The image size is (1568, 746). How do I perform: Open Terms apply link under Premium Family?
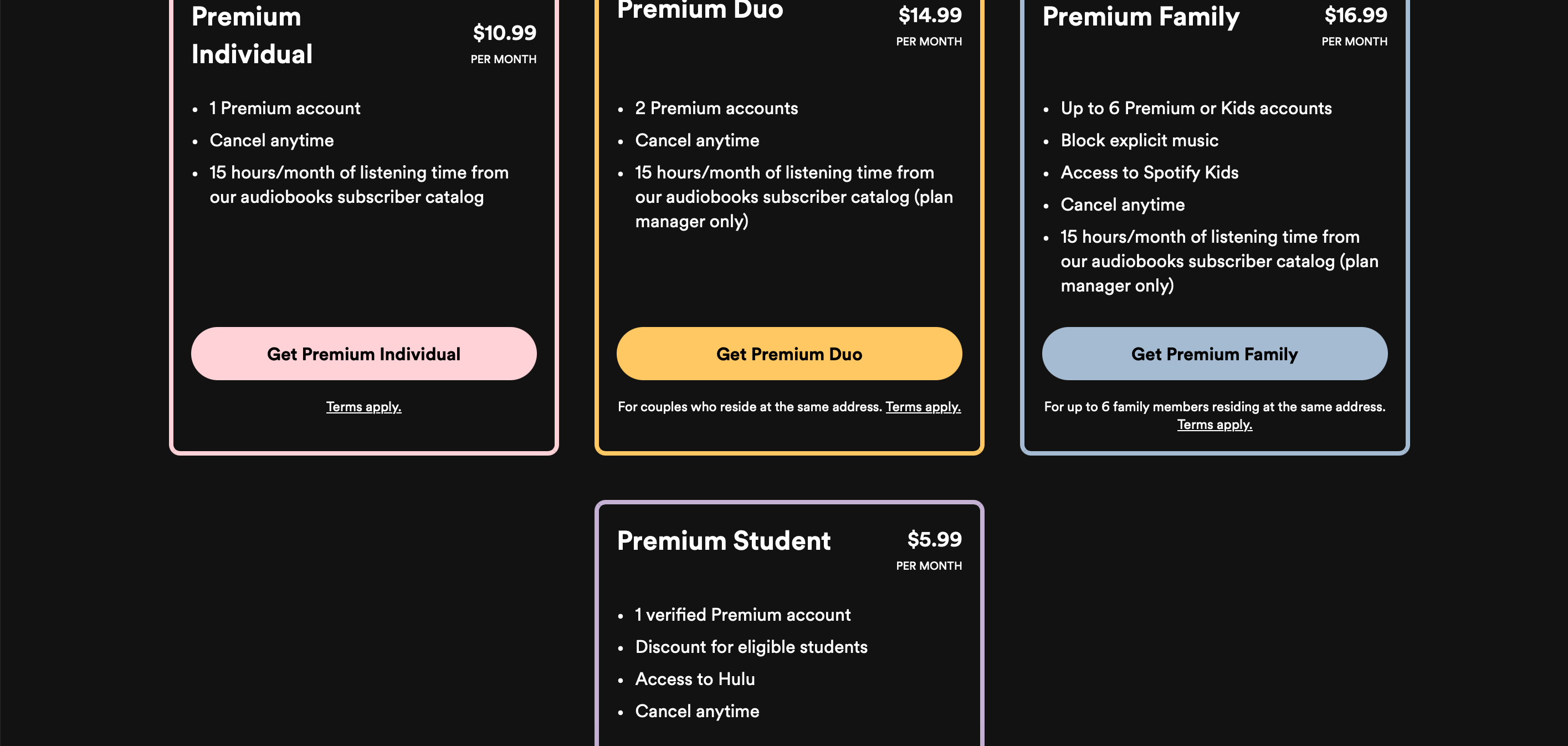pos(1214,425)
